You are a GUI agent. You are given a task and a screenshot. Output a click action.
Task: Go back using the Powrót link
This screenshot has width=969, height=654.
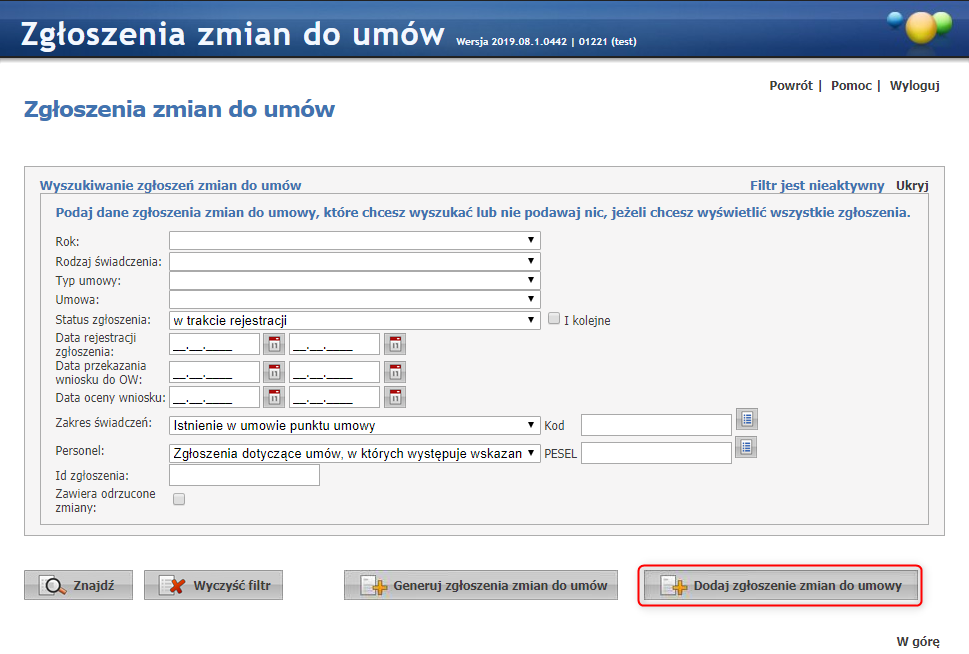pos(790,86)
